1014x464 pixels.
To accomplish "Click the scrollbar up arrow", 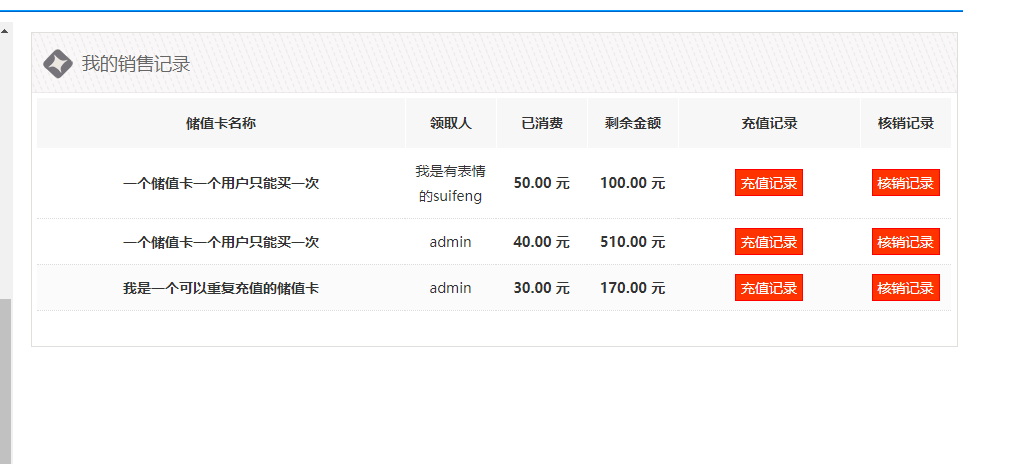I will 5,30.
